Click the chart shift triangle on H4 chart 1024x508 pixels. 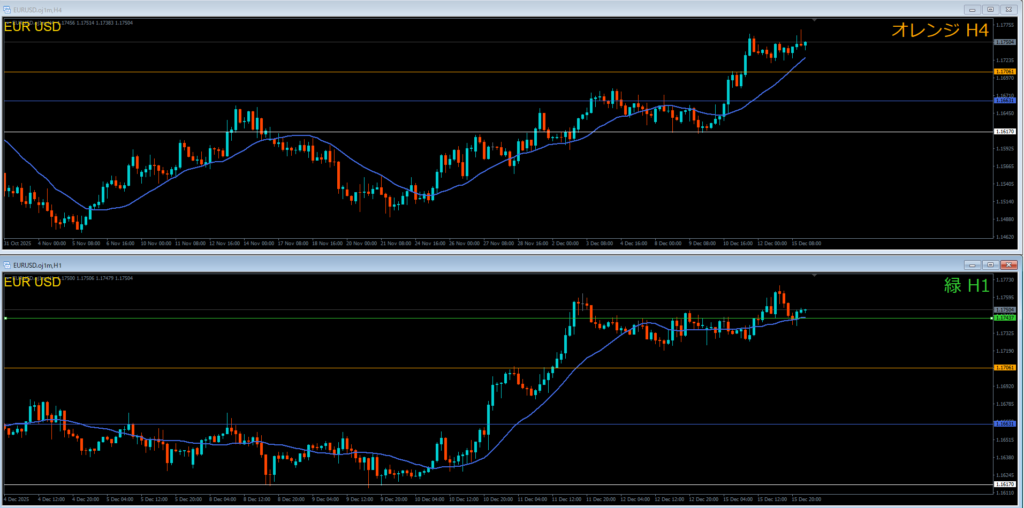click(x=815, y=20)
